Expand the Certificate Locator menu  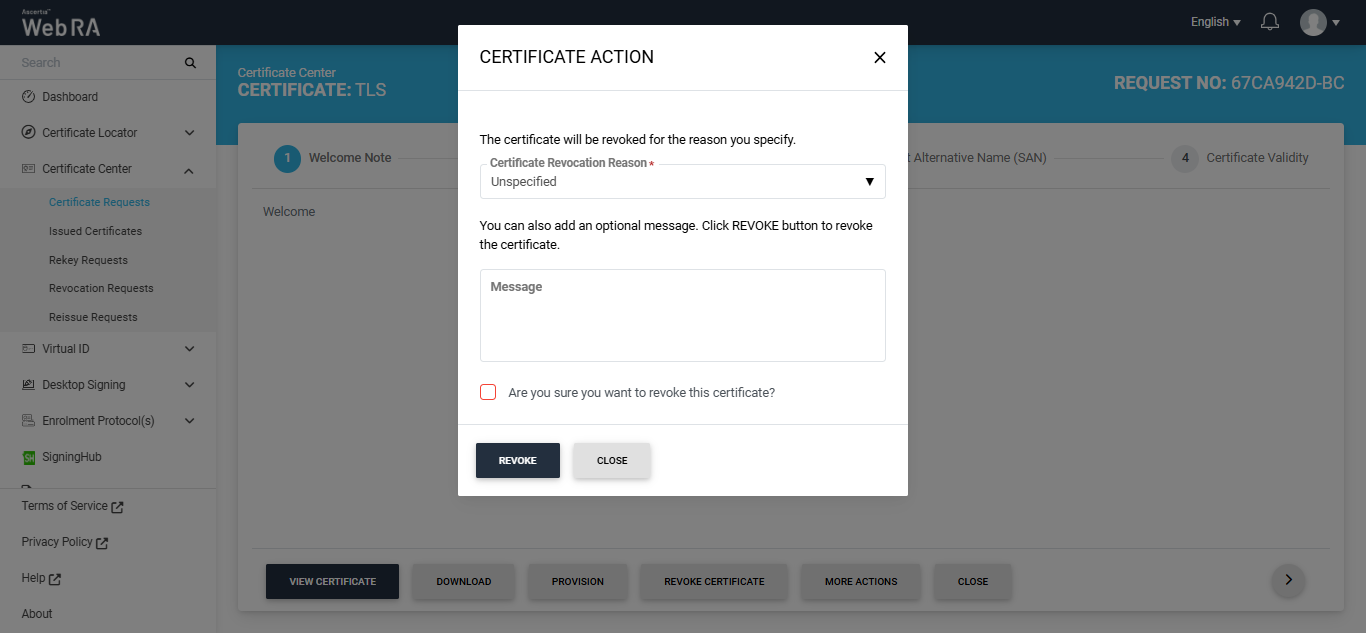pos(189,133)
